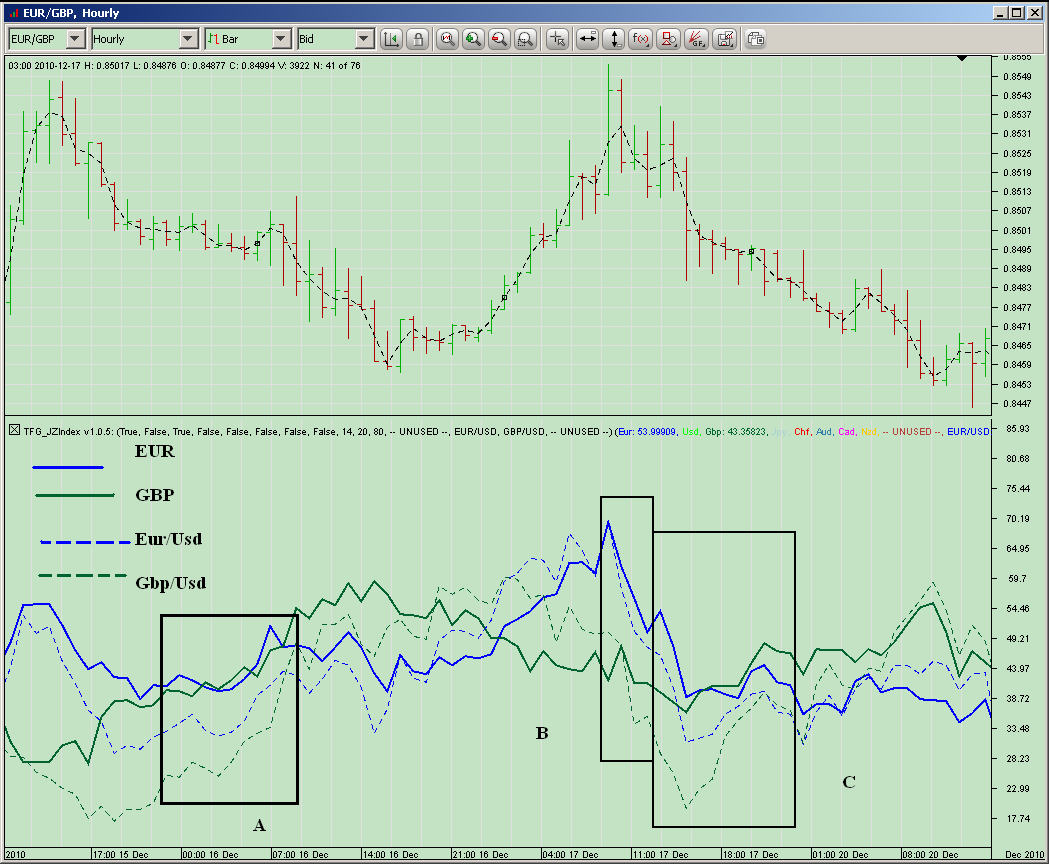
Task: Select the zoom-to-rectangle magnifier tool
Action: pos(525,39)
